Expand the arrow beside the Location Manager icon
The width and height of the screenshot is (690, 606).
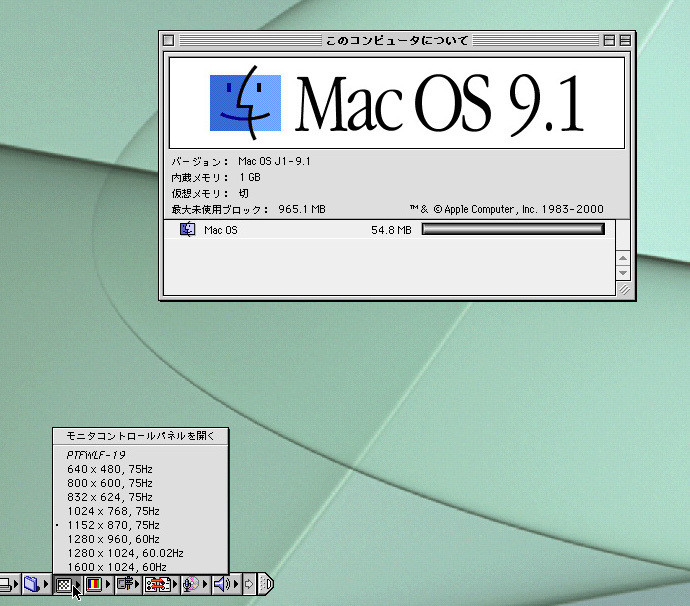coord(175,584)
